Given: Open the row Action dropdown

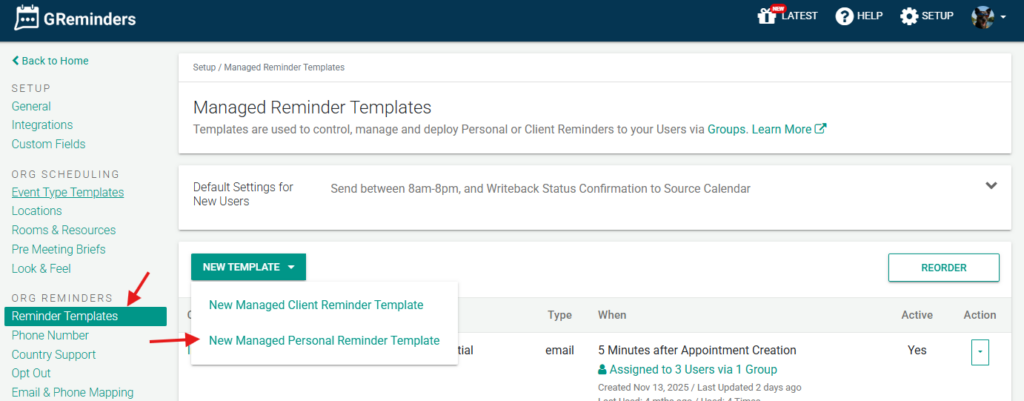Looking at the screenshot, I should click(979, 352).
